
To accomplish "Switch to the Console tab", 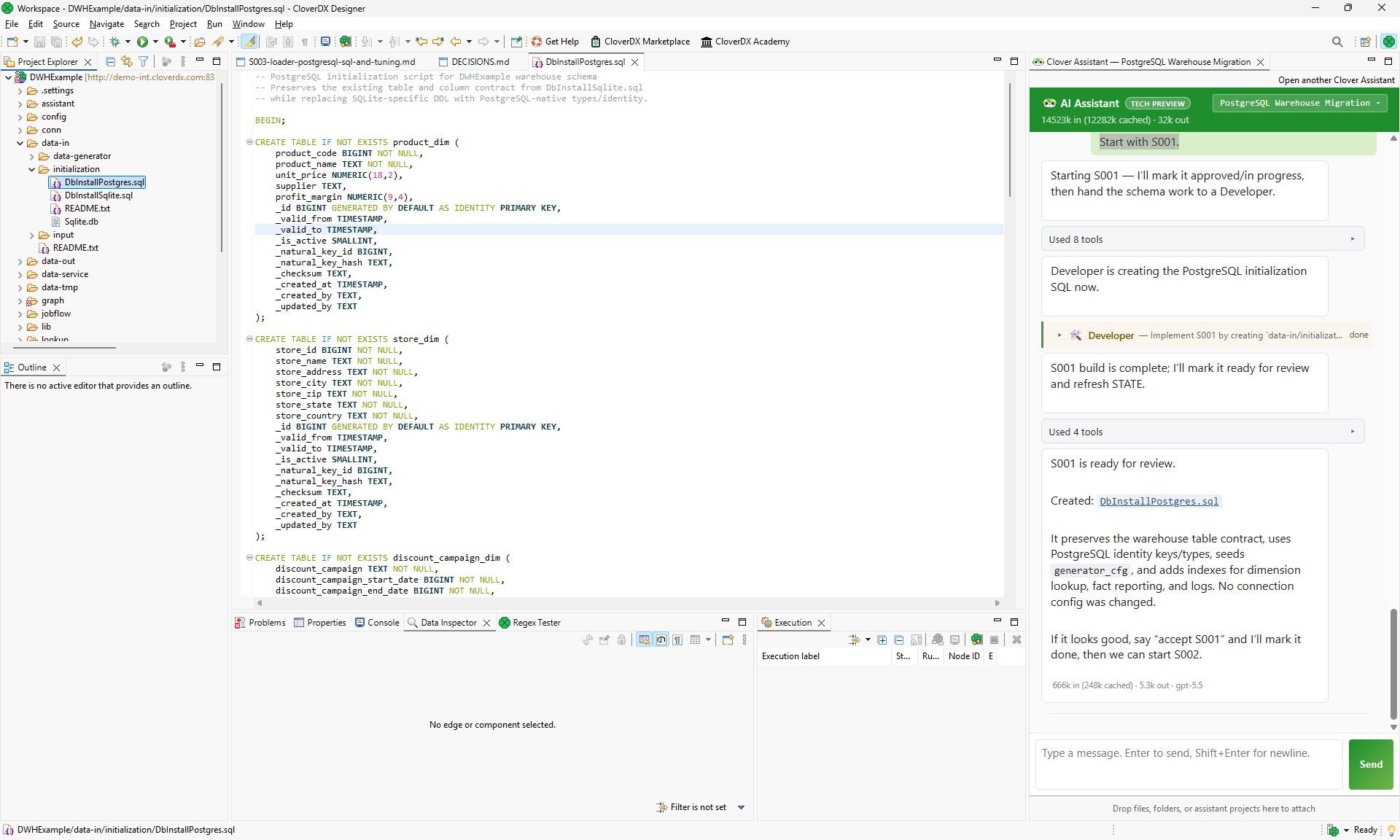I will point(377,623).
